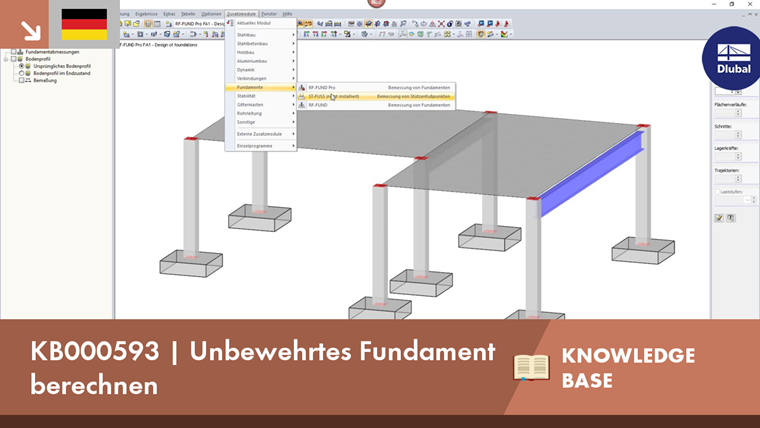The height and width of the screenshot is (428, 760).
Task: Adjust the Trajektorien spinner
Action: click(738, 179)
